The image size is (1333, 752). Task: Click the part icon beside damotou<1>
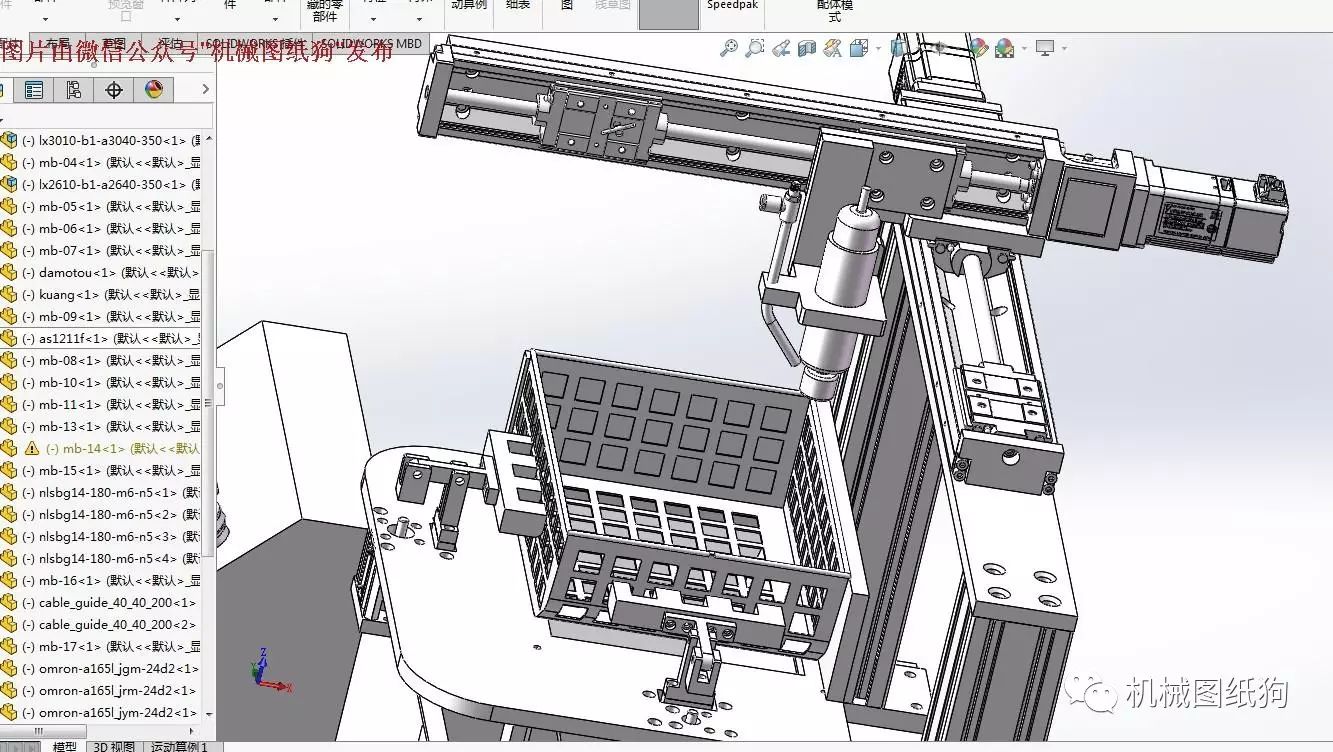coord(9,273)
